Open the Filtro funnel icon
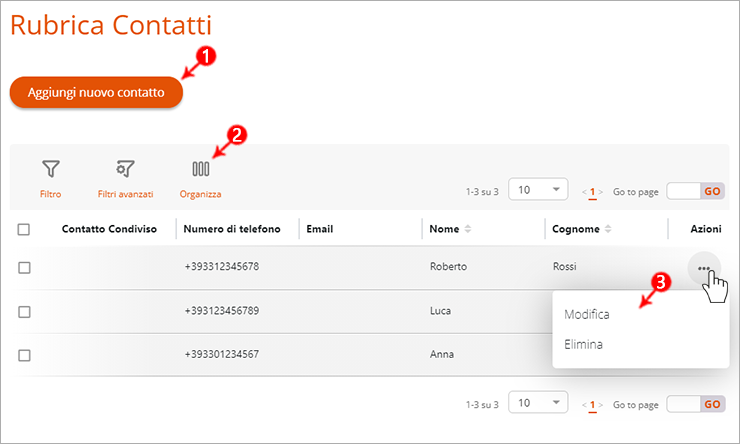The height and width of the screenshot is (444, 740). (50, 169)
